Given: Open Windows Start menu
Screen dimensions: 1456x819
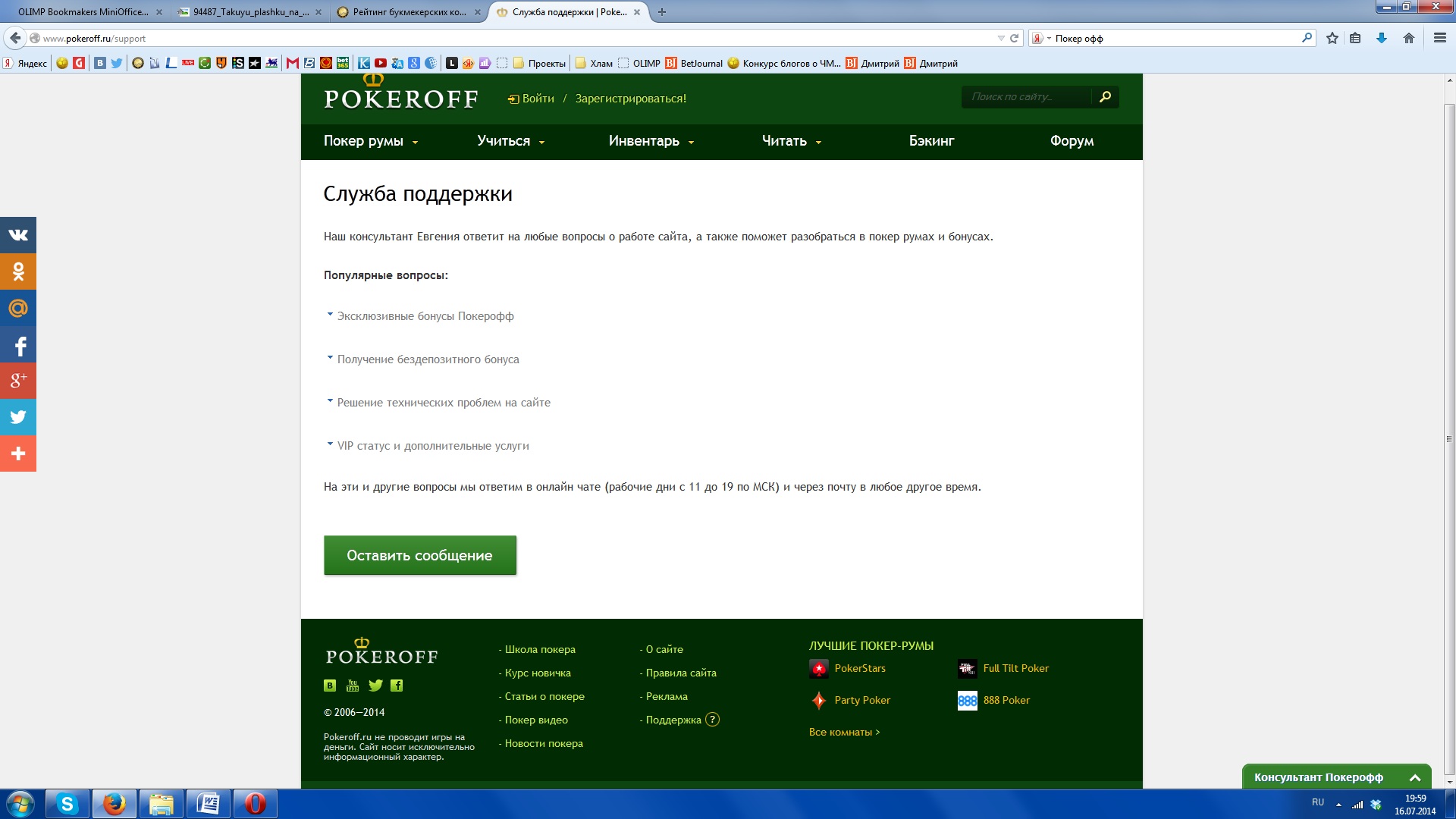Looking at the screenshot, I should [20, 804].
